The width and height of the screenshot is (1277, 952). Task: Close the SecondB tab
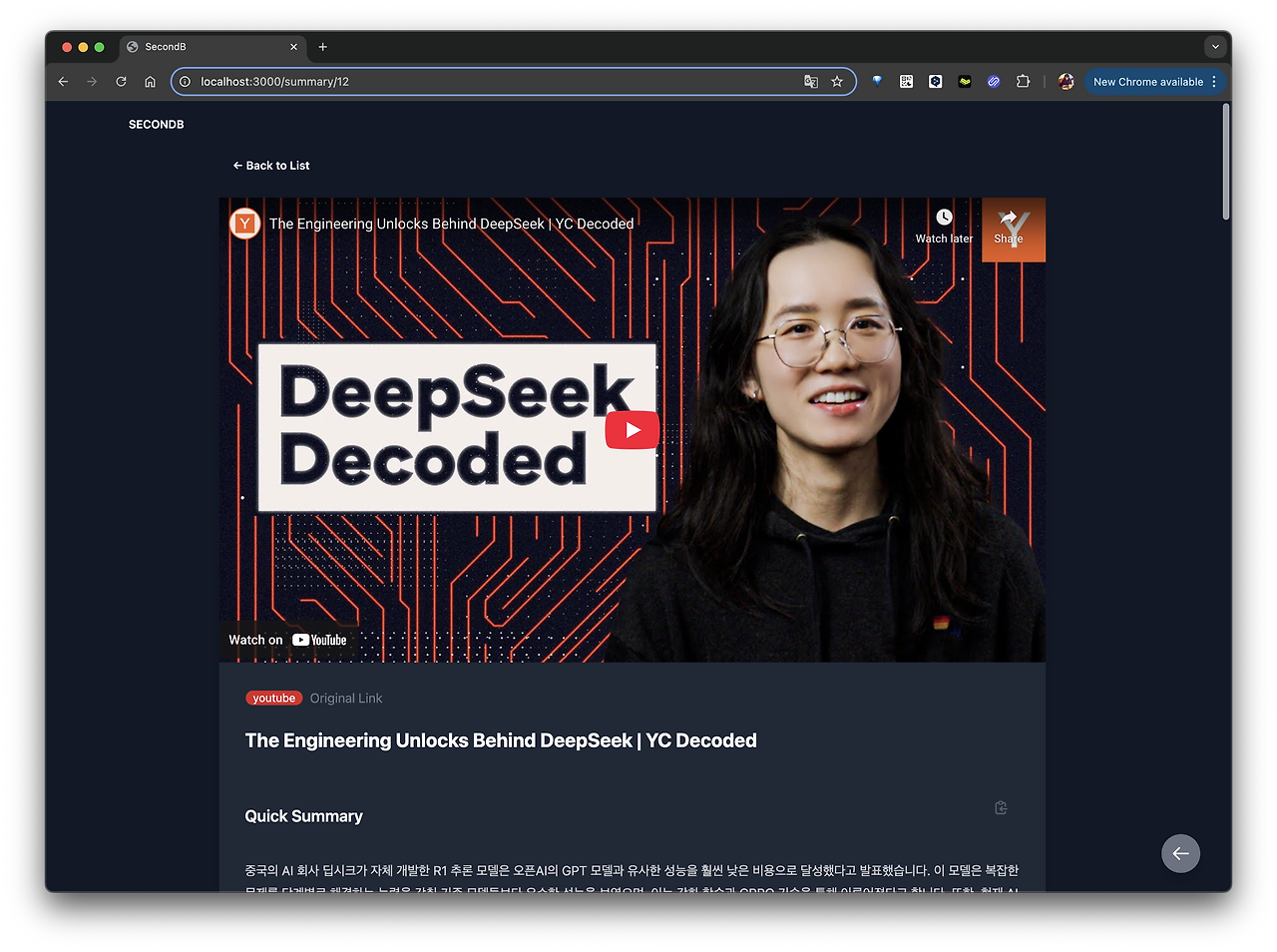point(293,47)
